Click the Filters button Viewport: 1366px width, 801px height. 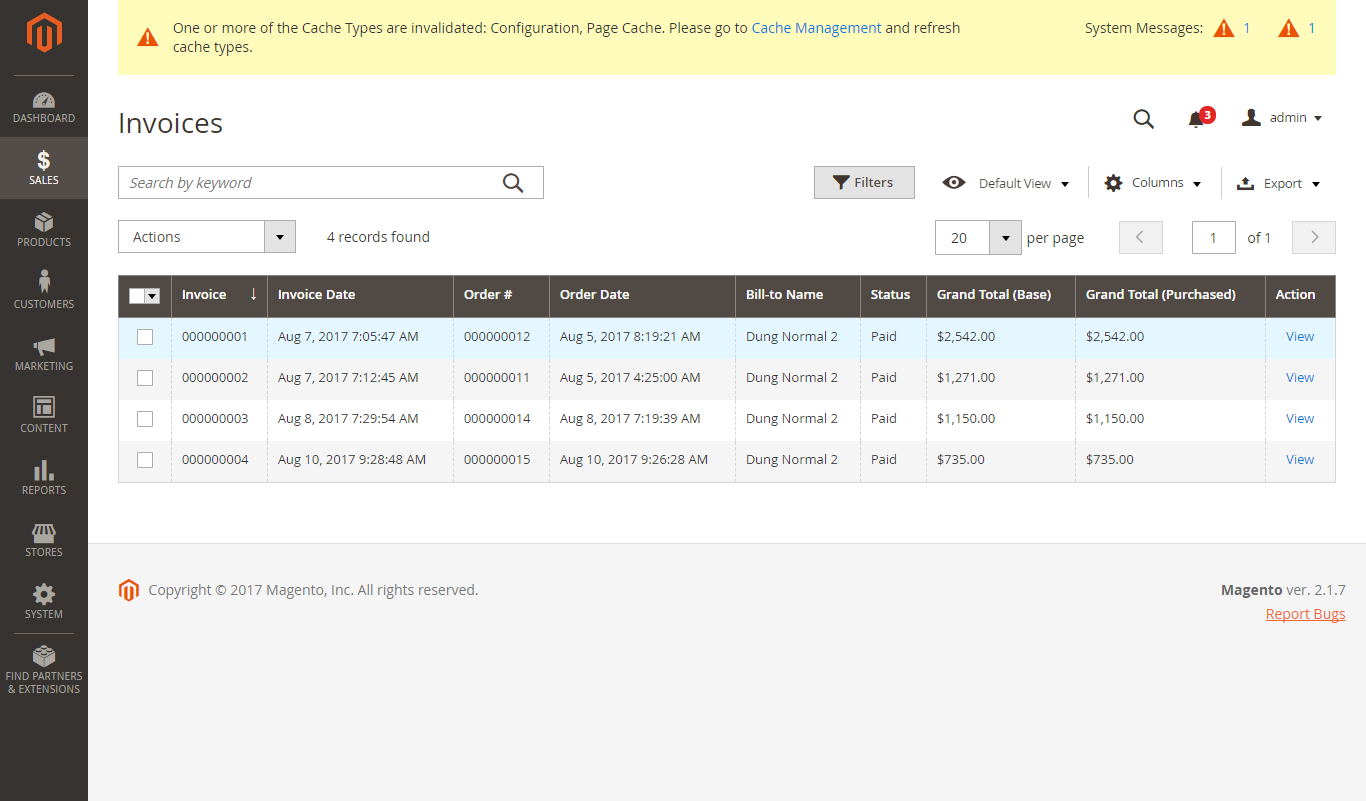click(x=864, y=183)
